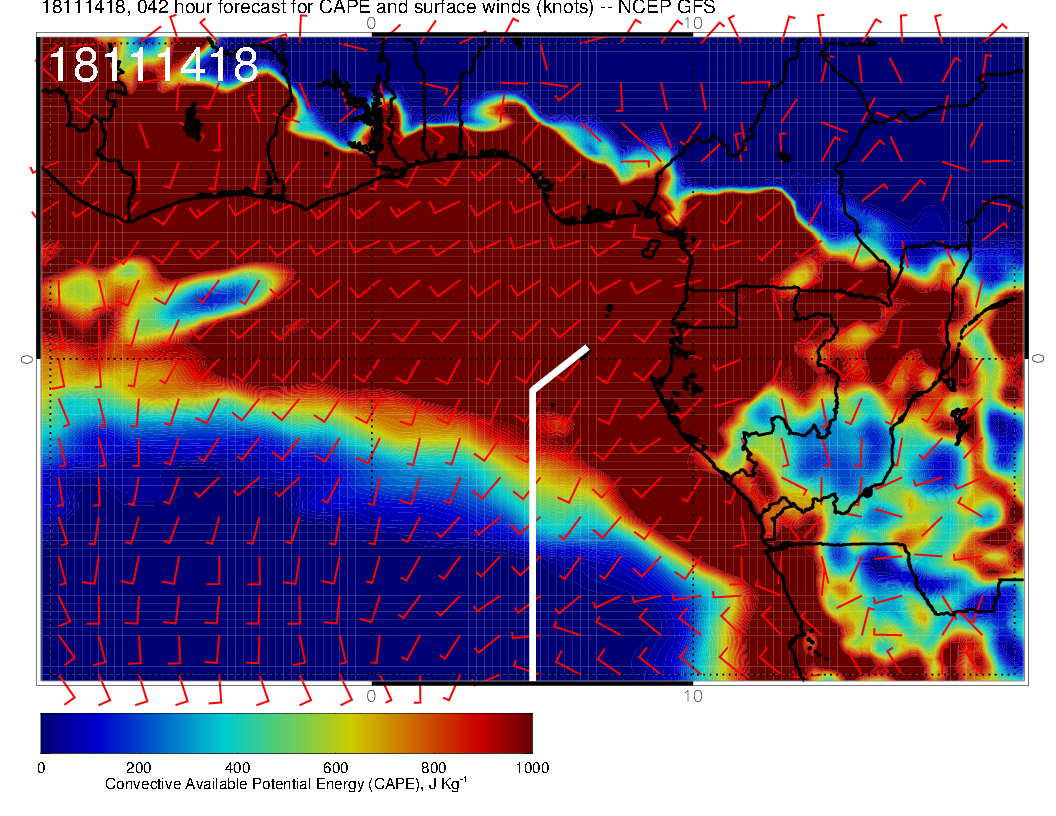Screen dimensions: 1056x816
Task: Click longitude label 0 below the map
Action: (371, 696)
